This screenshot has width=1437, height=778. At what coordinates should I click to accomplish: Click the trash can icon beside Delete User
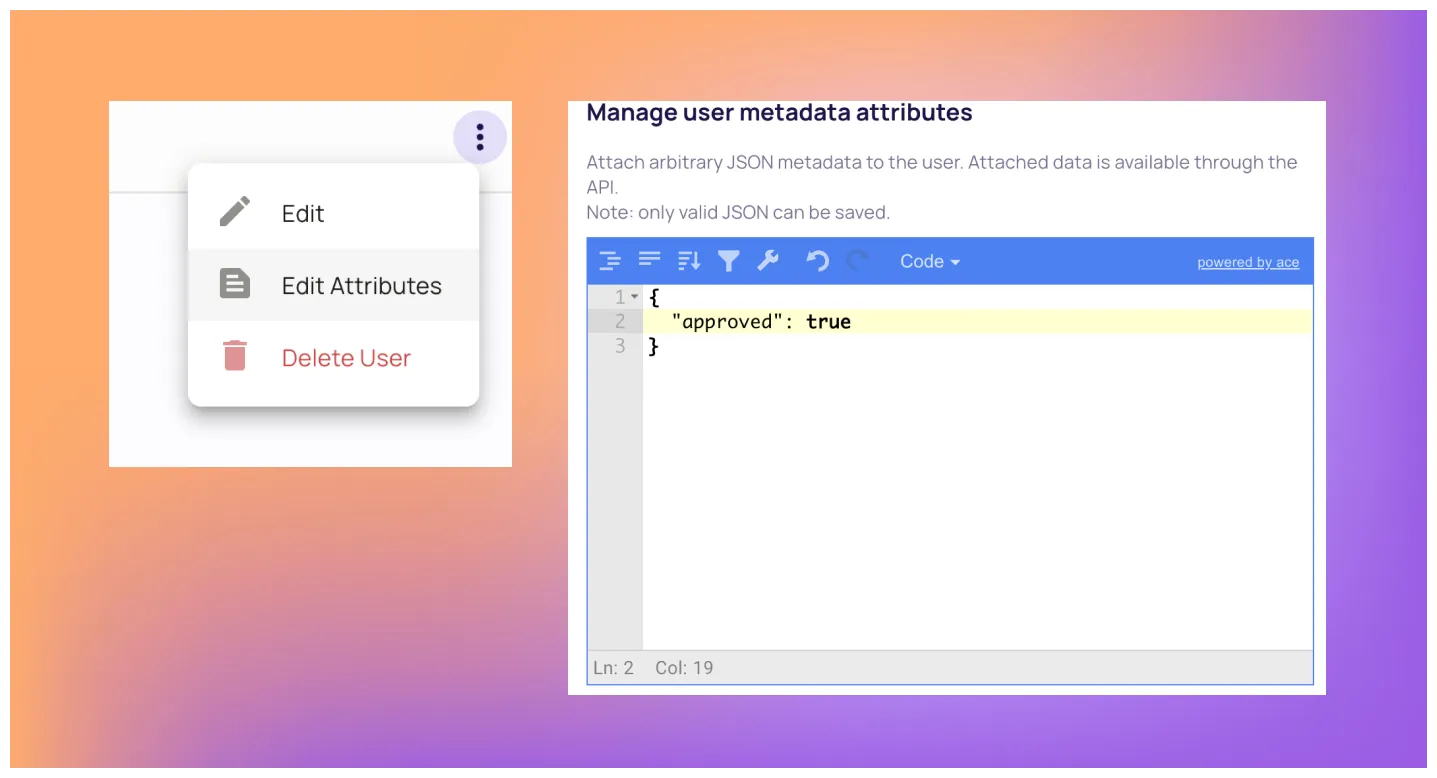(235, 356)
